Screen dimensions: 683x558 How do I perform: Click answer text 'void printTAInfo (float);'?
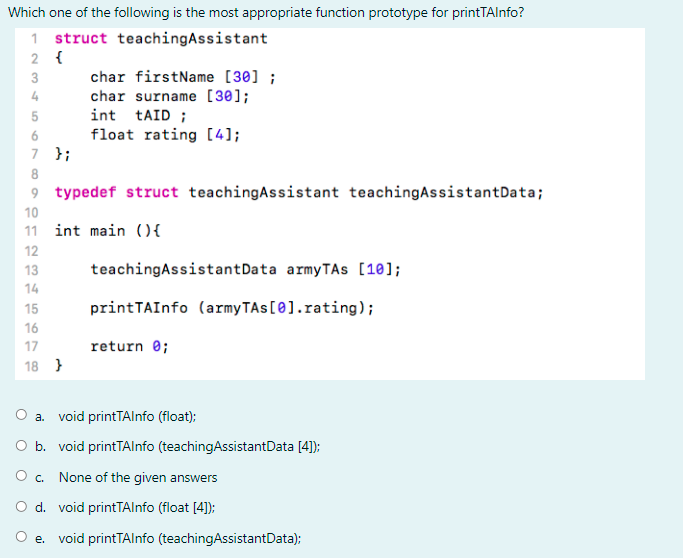pyautogui.click(x=127, y=416)
